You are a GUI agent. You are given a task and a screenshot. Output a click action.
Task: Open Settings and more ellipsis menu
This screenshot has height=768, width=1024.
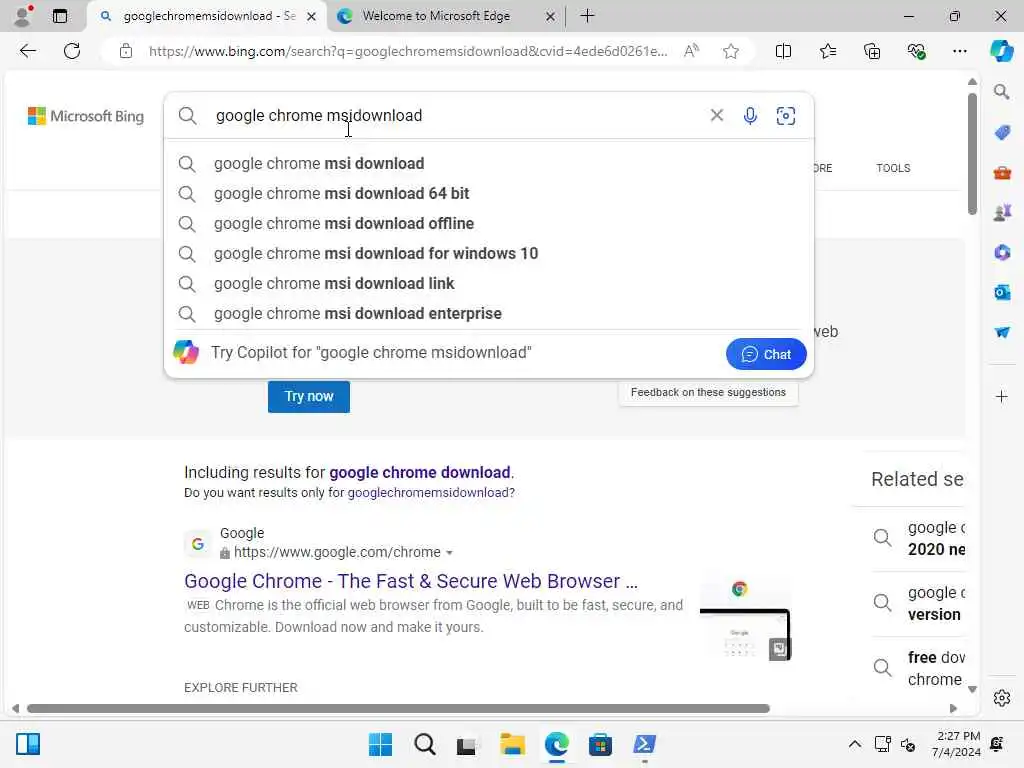959,51
